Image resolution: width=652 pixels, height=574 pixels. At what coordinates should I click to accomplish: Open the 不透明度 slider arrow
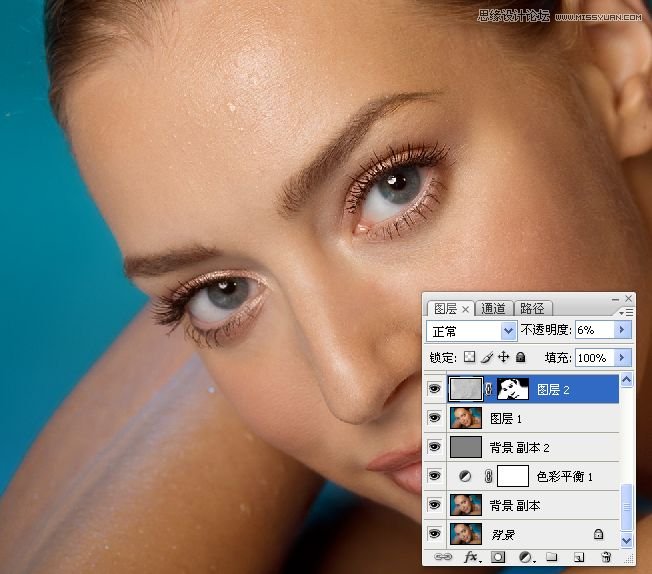point(622,330)
